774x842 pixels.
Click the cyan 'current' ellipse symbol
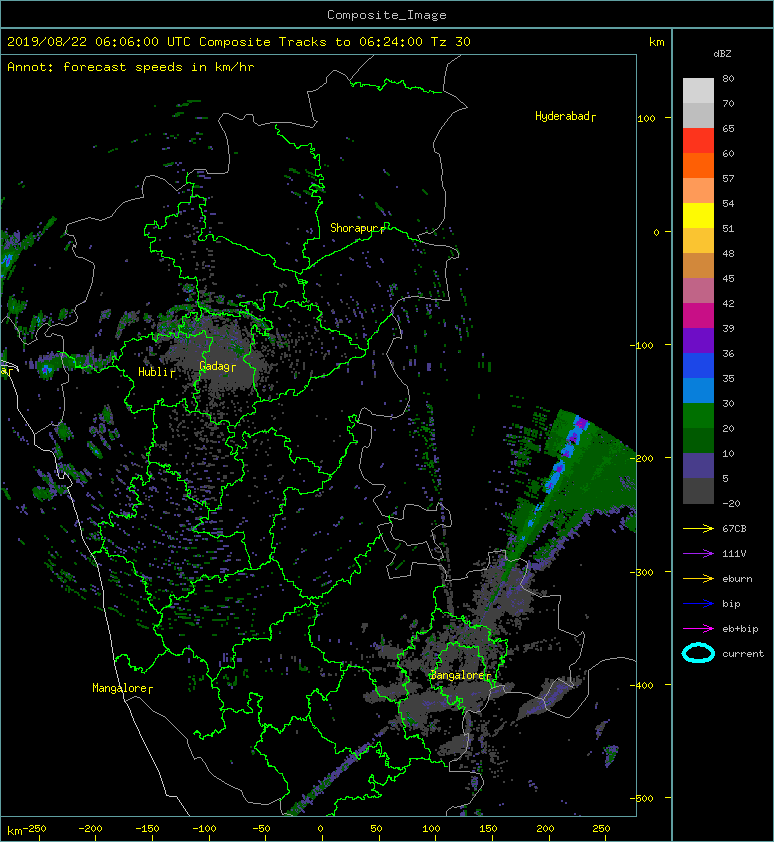(698, 654)
